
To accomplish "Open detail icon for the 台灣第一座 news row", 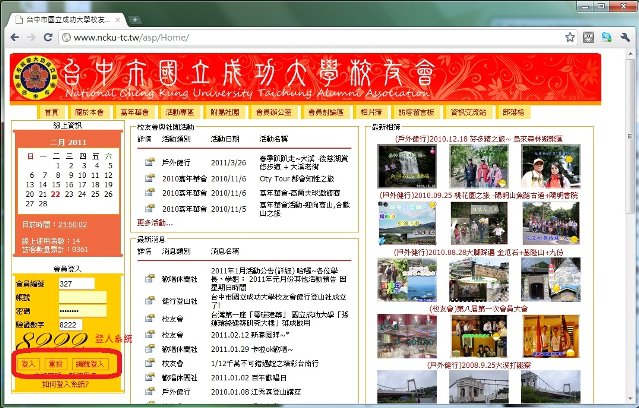I will click(150, 318).
